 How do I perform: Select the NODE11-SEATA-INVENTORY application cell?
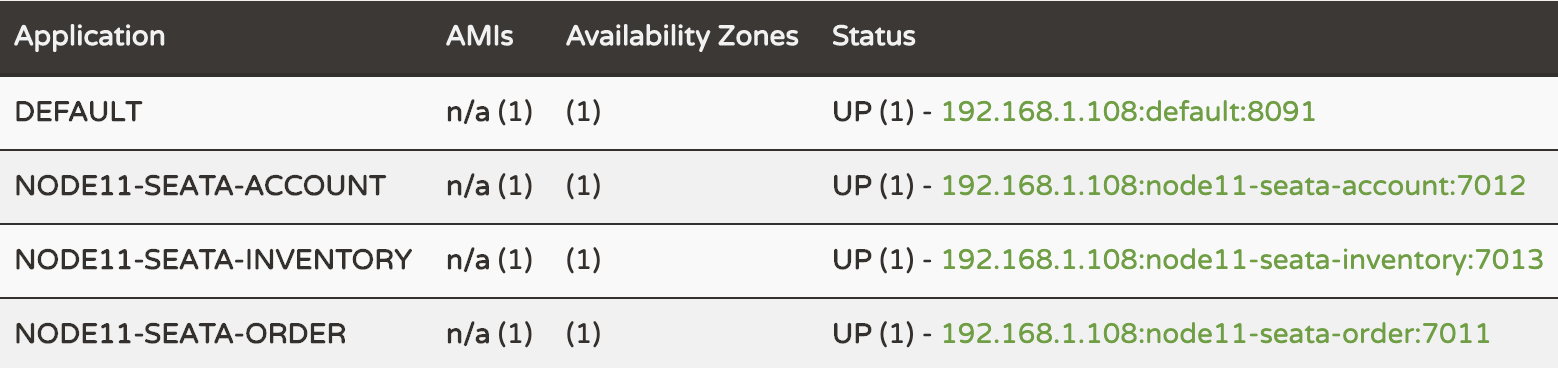(x=213, y=259)
